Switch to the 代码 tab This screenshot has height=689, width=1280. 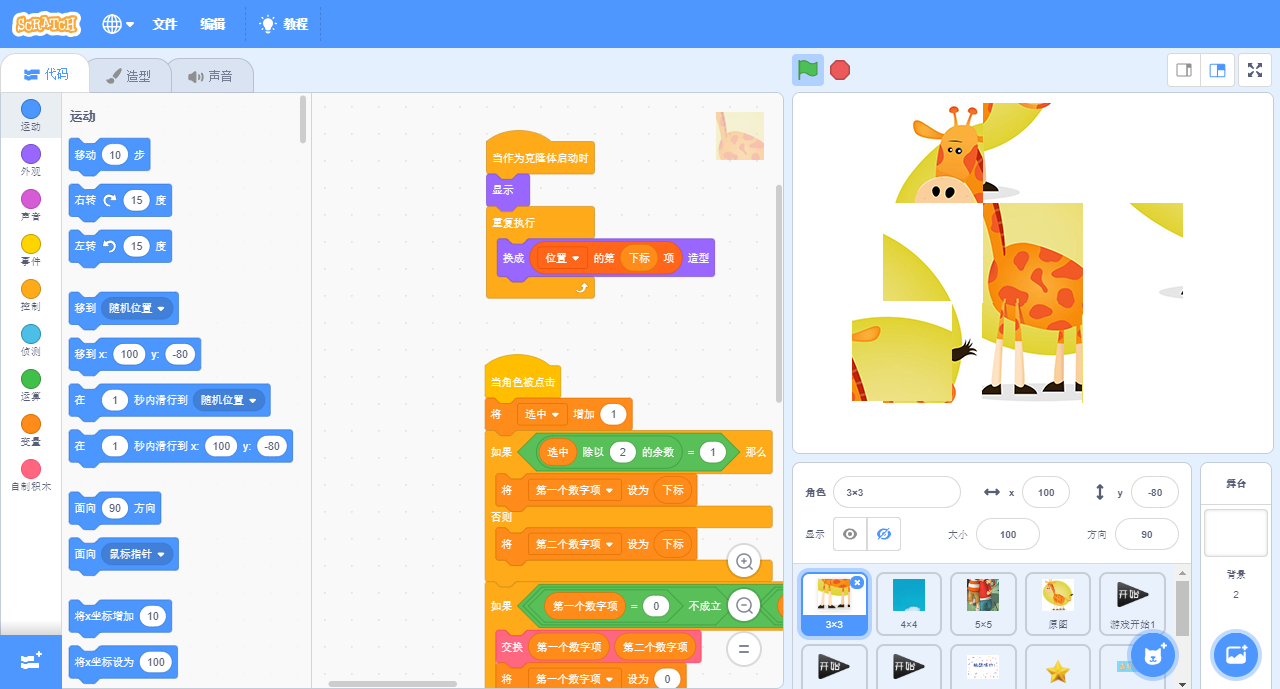click(x=46, y=74)
